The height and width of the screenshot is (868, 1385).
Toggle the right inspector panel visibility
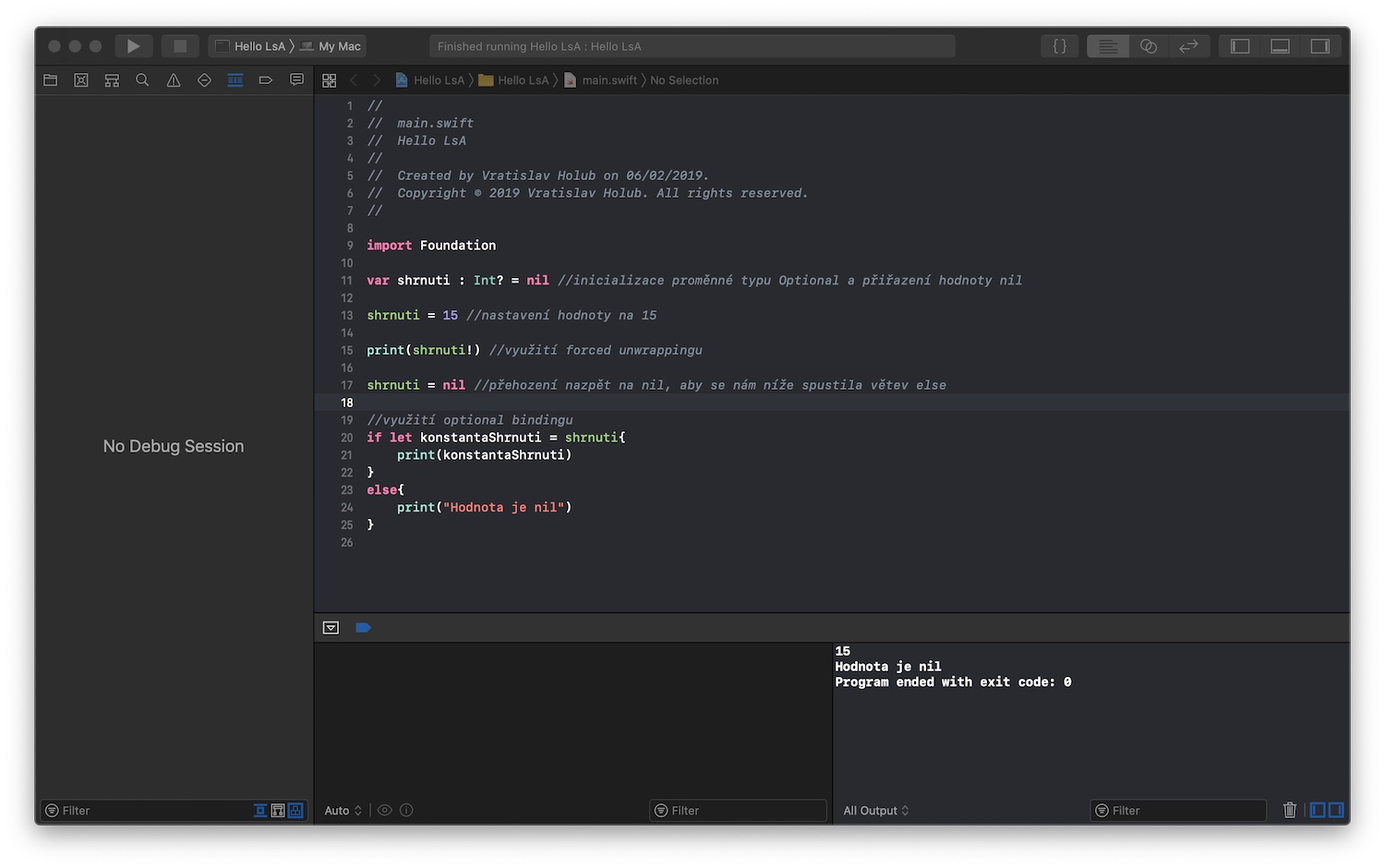[1320, 46]
